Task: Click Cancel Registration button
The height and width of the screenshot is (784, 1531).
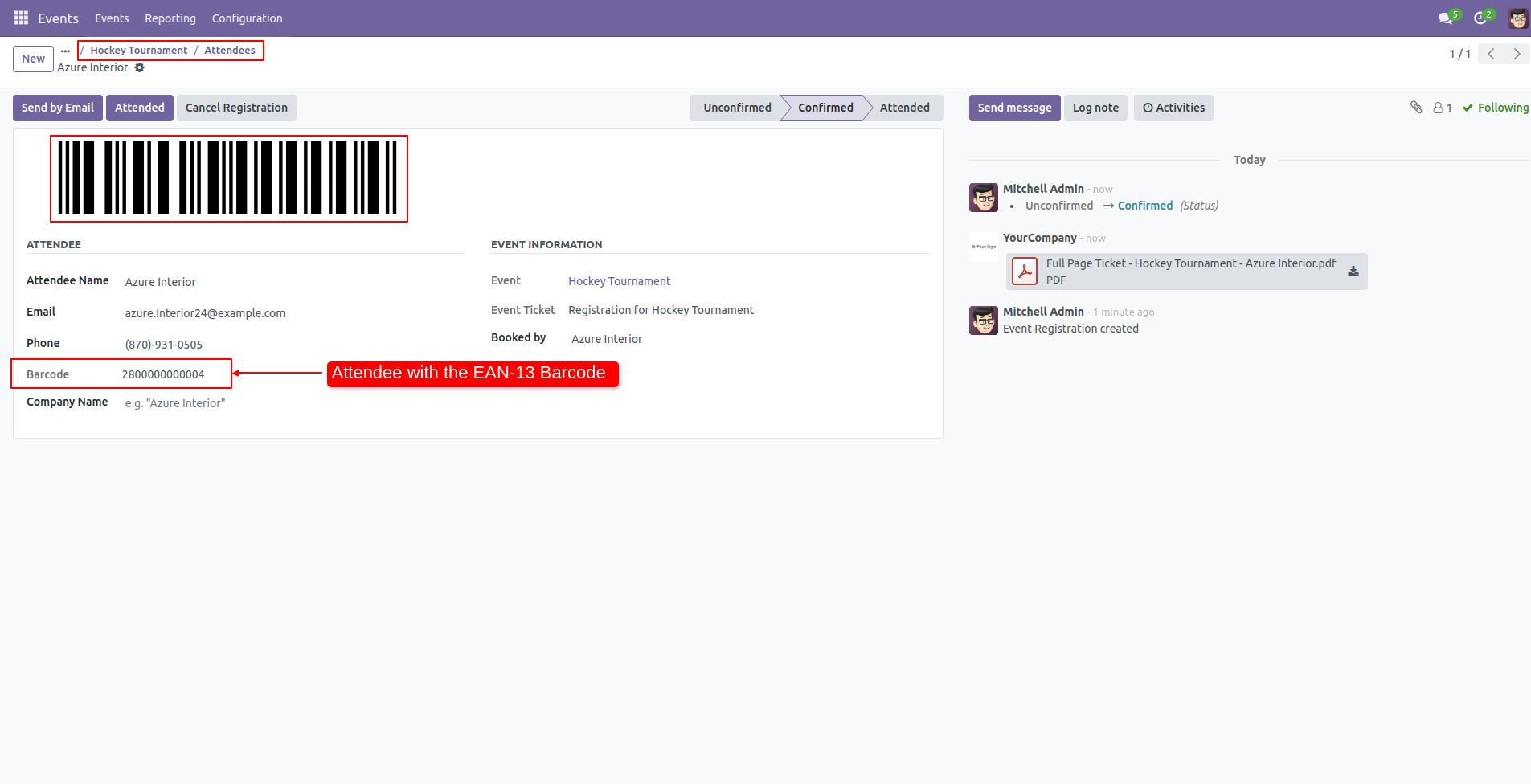Action: [236, 108]
